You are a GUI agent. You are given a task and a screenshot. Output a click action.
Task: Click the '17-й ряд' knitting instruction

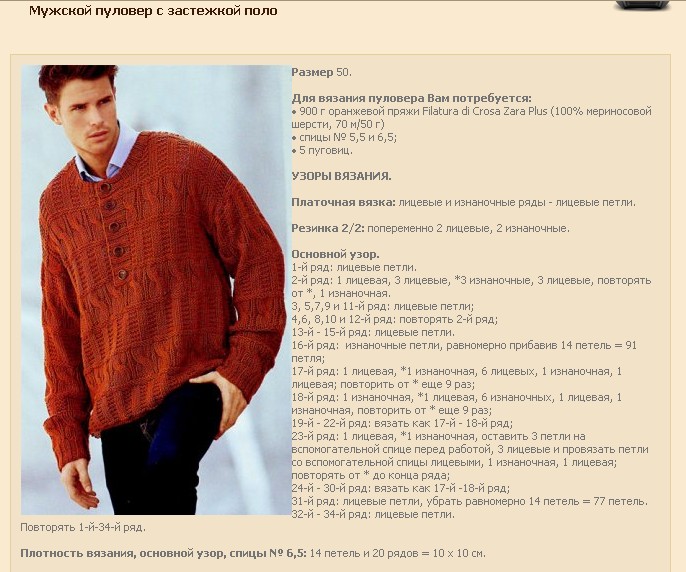pyautogui.click(x=457, y=378)
